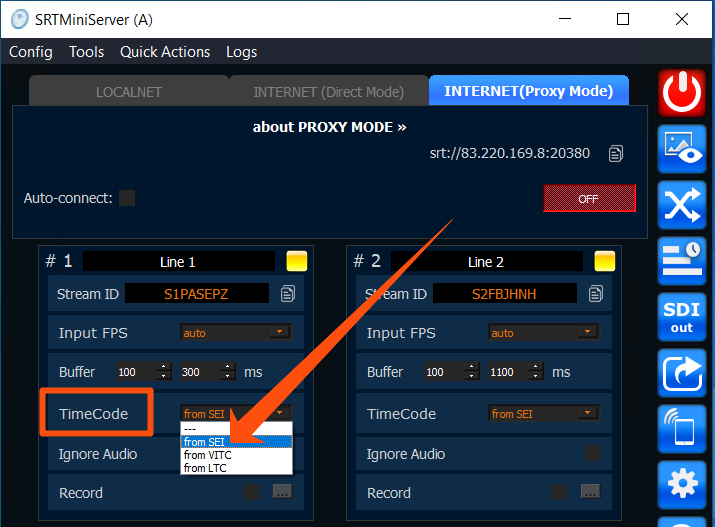Click yellow status indicator of Line 1

[296, 261]
